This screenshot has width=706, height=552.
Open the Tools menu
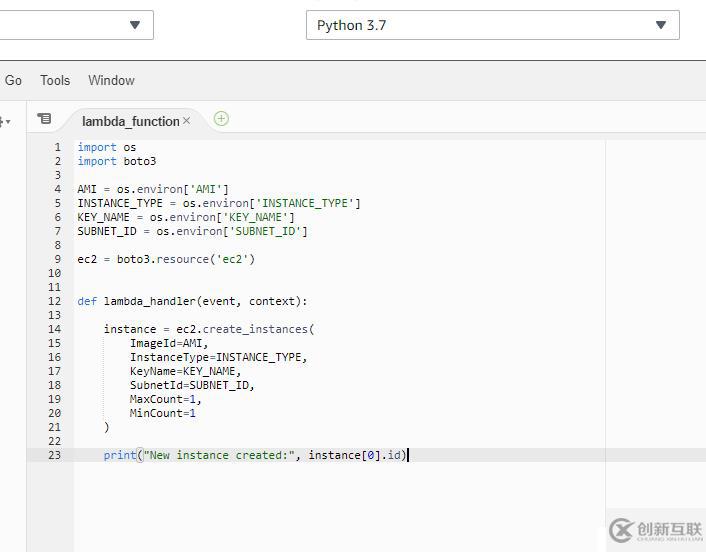[x=55, y=80]
